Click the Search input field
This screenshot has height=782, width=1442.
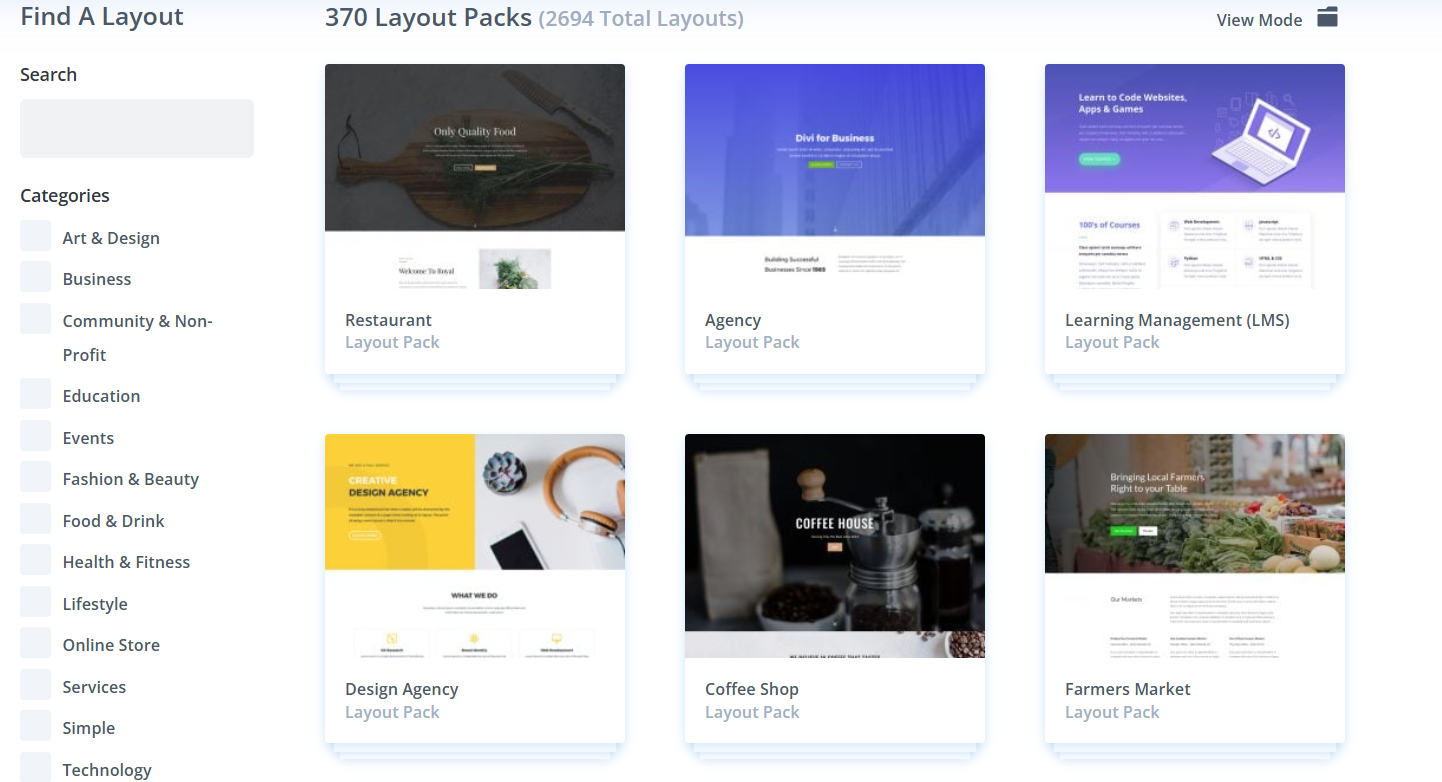(137, 128)
